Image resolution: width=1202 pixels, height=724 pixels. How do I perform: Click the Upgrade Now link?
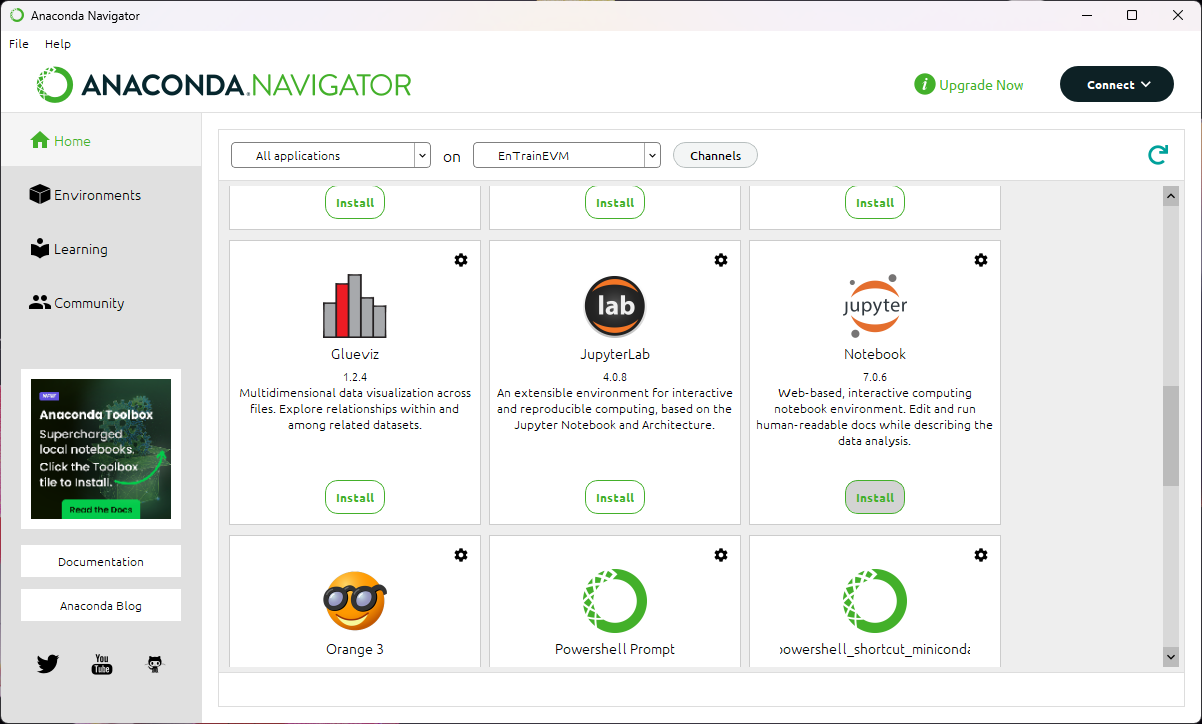click(x=980, y=85)
